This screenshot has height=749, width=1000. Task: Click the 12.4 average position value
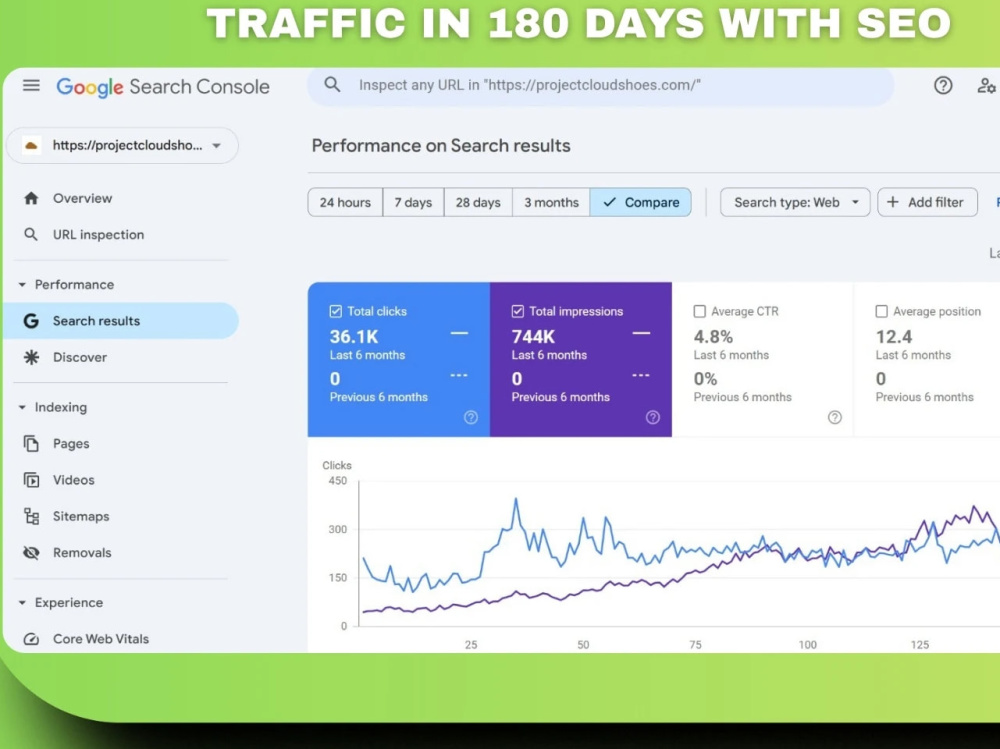[x=893, y=337]
